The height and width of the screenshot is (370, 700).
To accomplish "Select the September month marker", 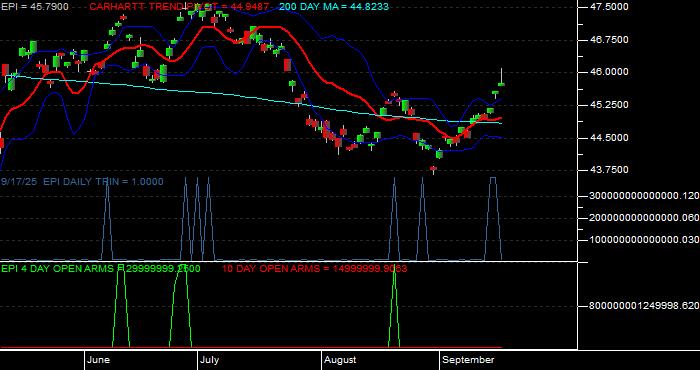I will pyautogui.click(x=468, y=360).
